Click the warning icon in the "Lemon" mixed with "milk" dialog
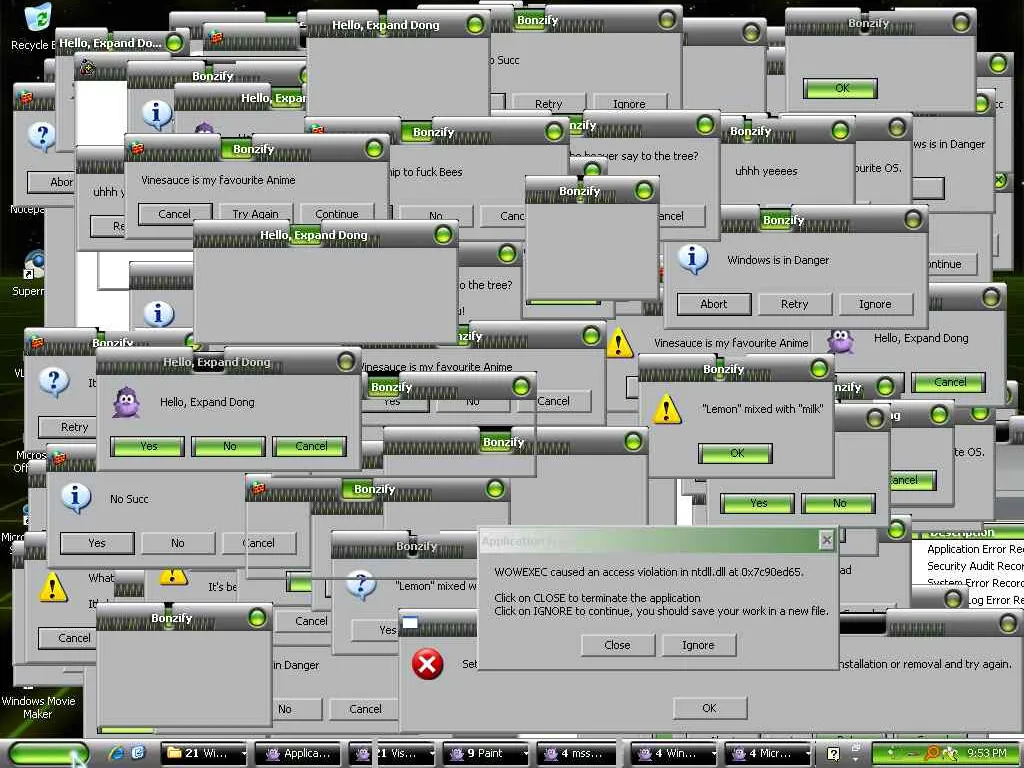 pyautogui.click(x=667, y=409)
